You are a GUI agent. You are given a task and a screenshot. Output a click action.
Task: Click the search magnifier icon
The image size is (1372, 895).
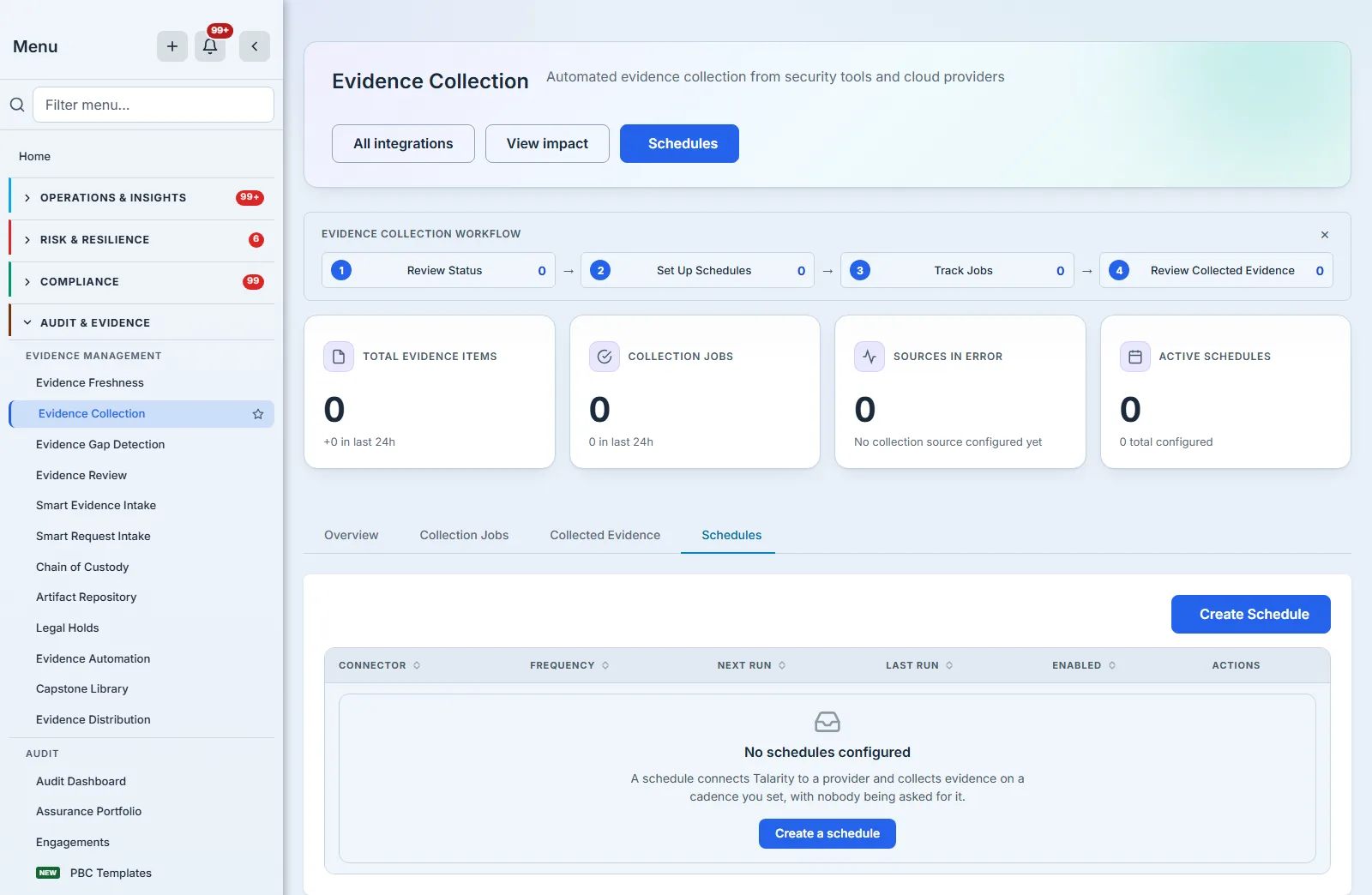click(17, 105)
